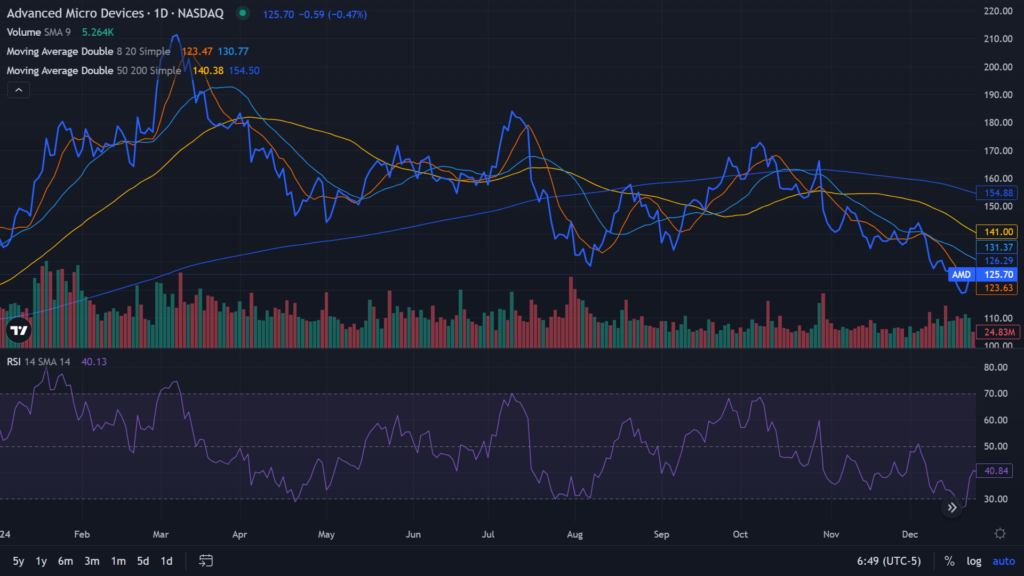Select the Volume SMA 9 indicator legend

click(40, 33)
